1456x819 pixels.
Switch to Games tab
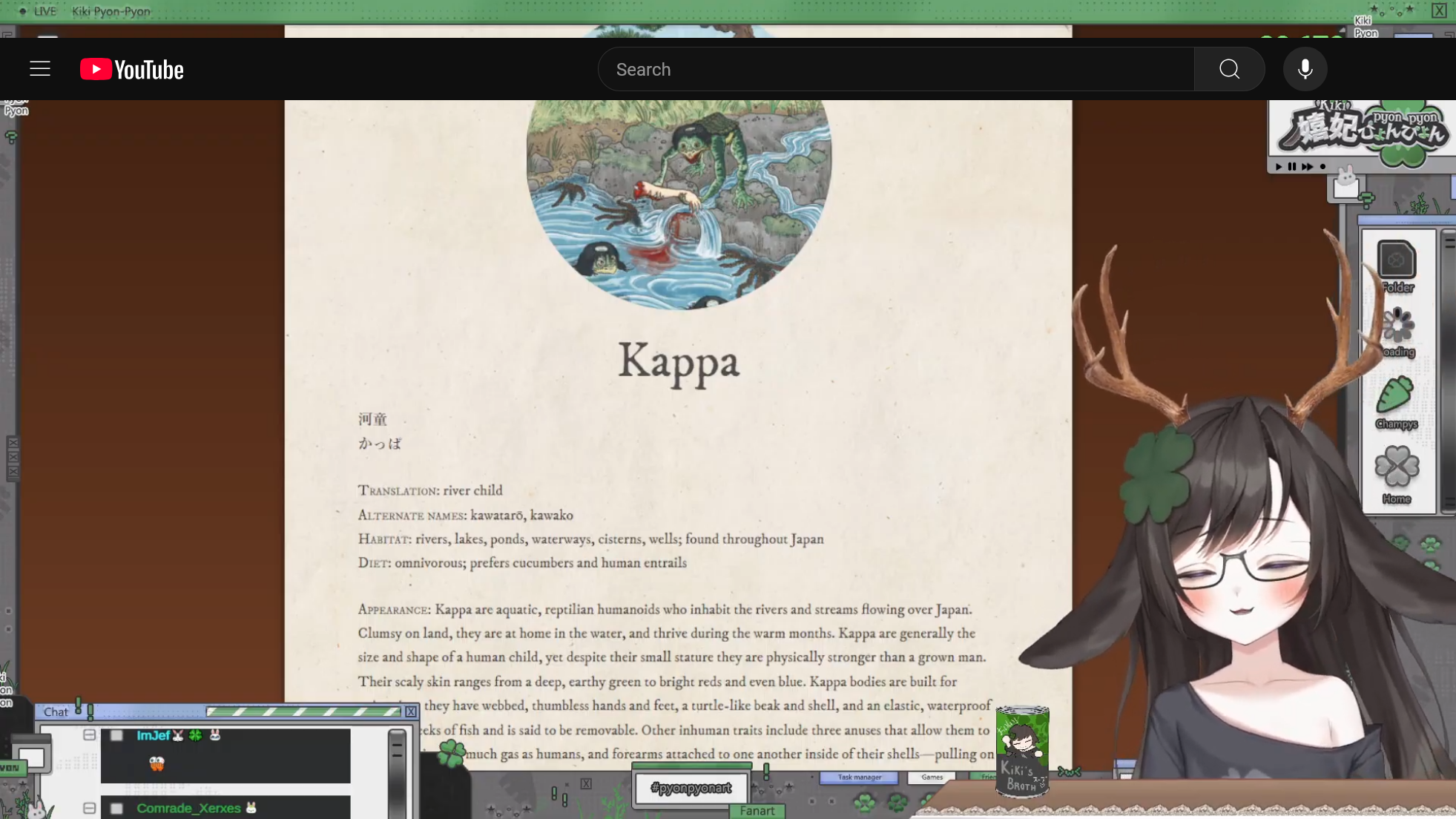932,777
